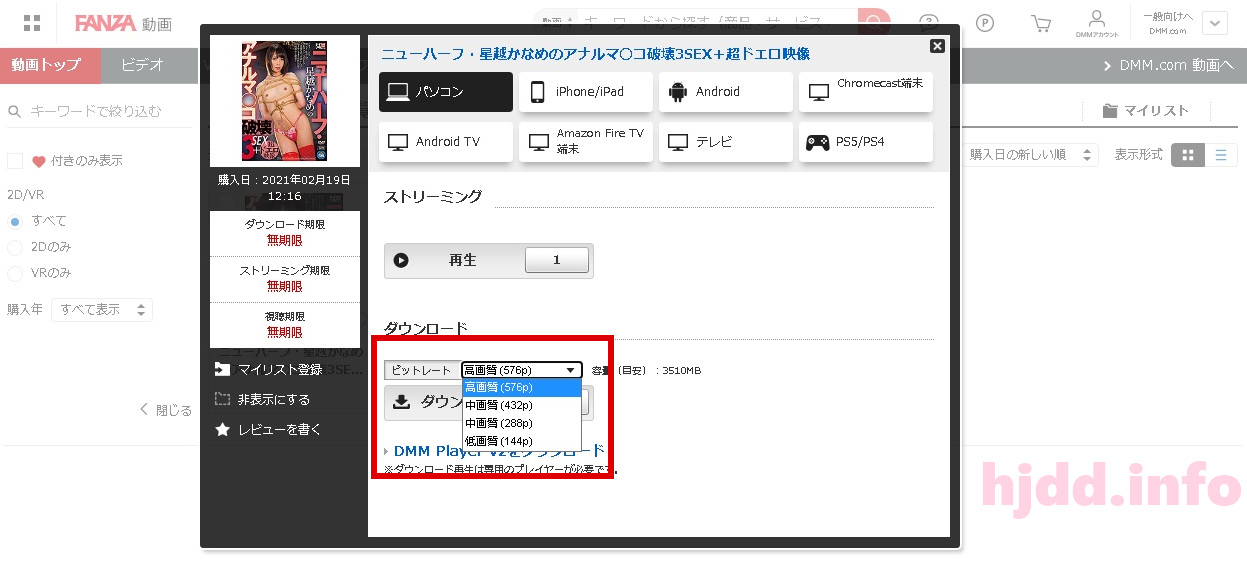The width and height of the screenshot is (1247, 567).
Task: Select the PS5/PS4 device tab
Action: coord(866,142)
